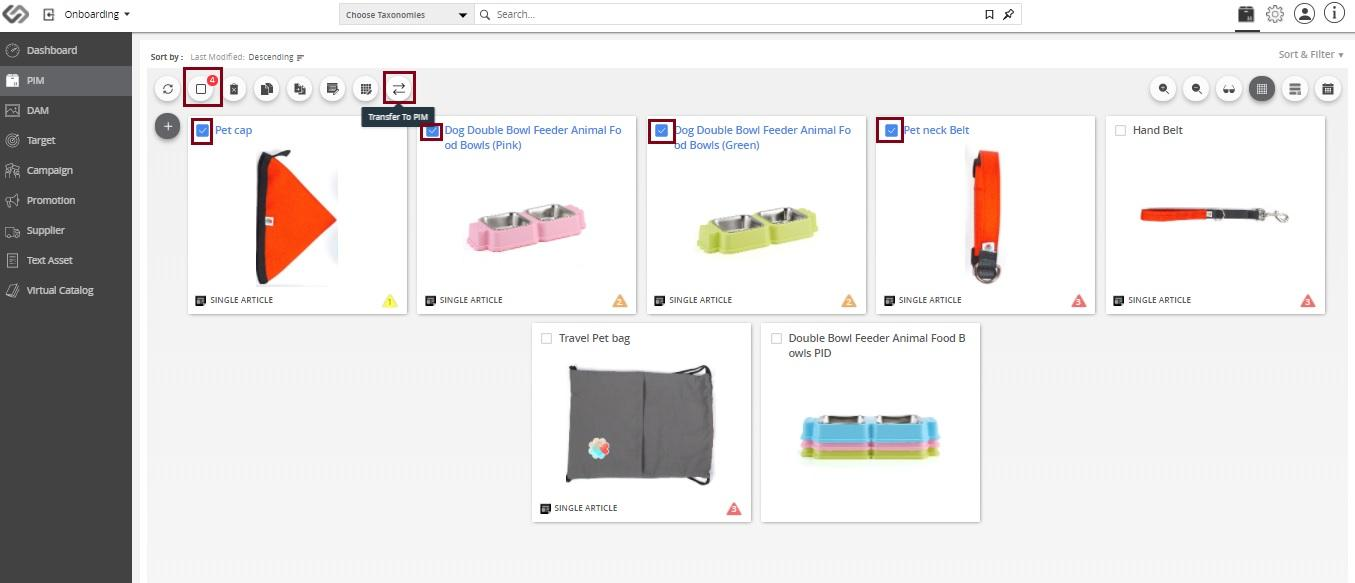Uncheck the Pink Dog Double Bowl checkbox

click(432, 130)
